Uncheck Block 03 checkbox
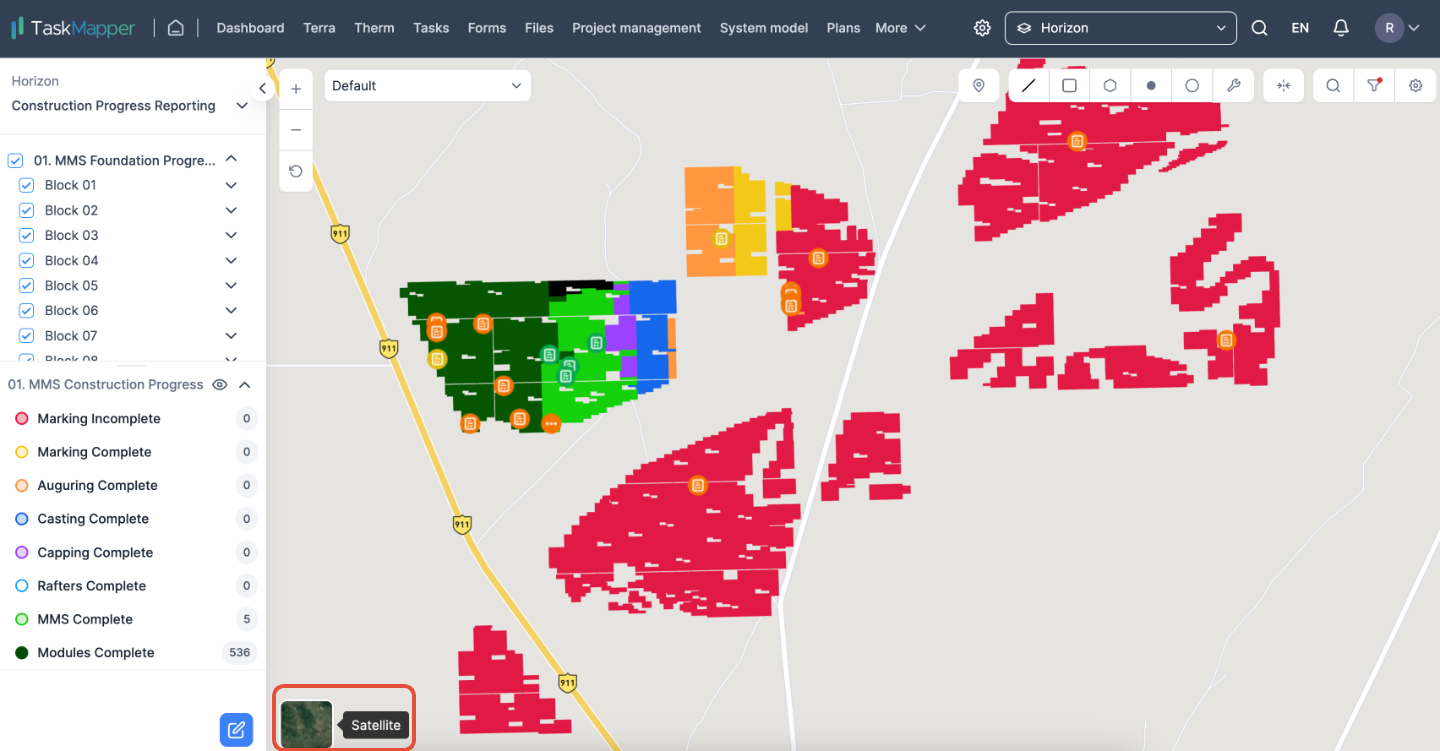Screen dimensions: 1440x751 tap(27, 235)
